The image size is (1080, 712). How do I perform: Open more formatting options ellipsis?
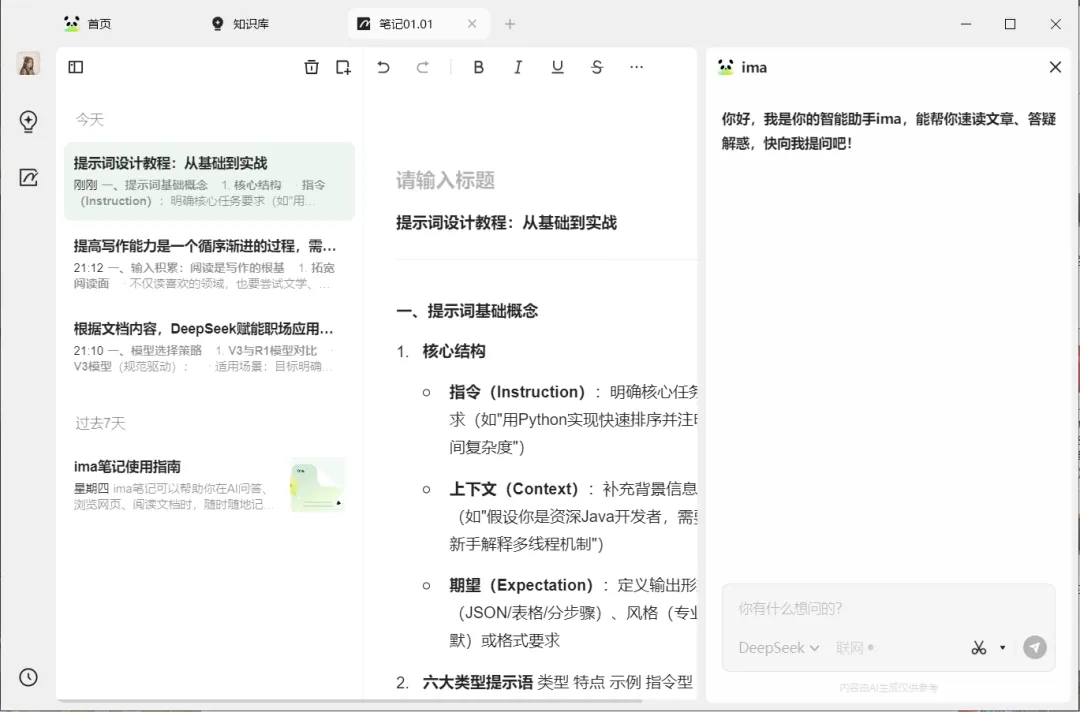point(636,67)
